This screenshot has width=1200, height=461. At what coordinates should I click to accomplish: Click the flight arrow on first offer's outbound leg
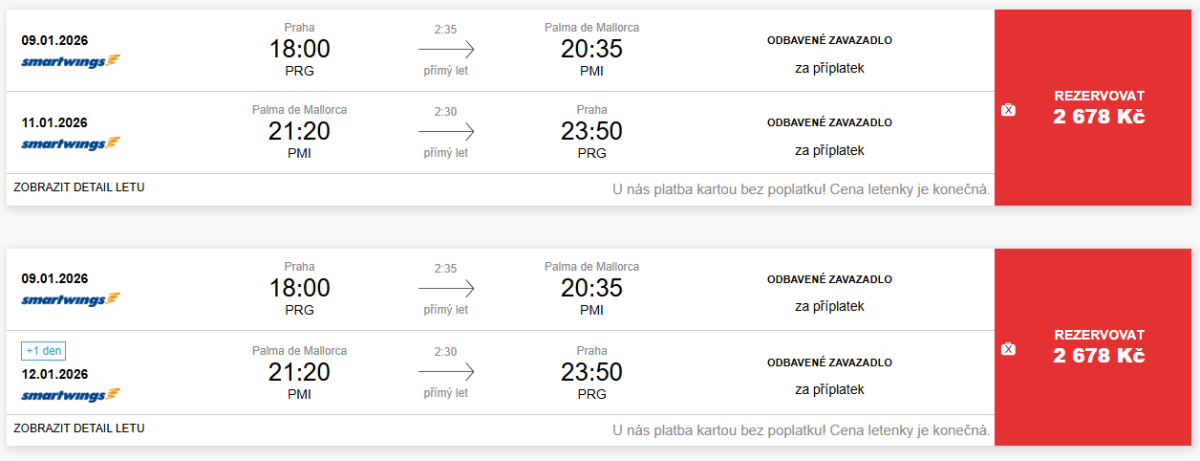(x=446, y=49)
